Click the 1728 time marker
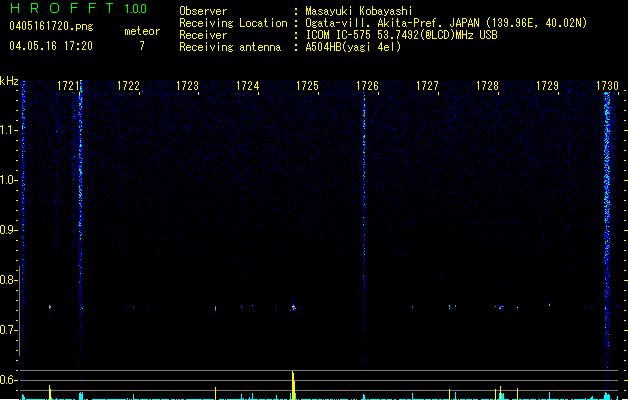The height and width of the screenshot is (400, 629). pos(487,86)
